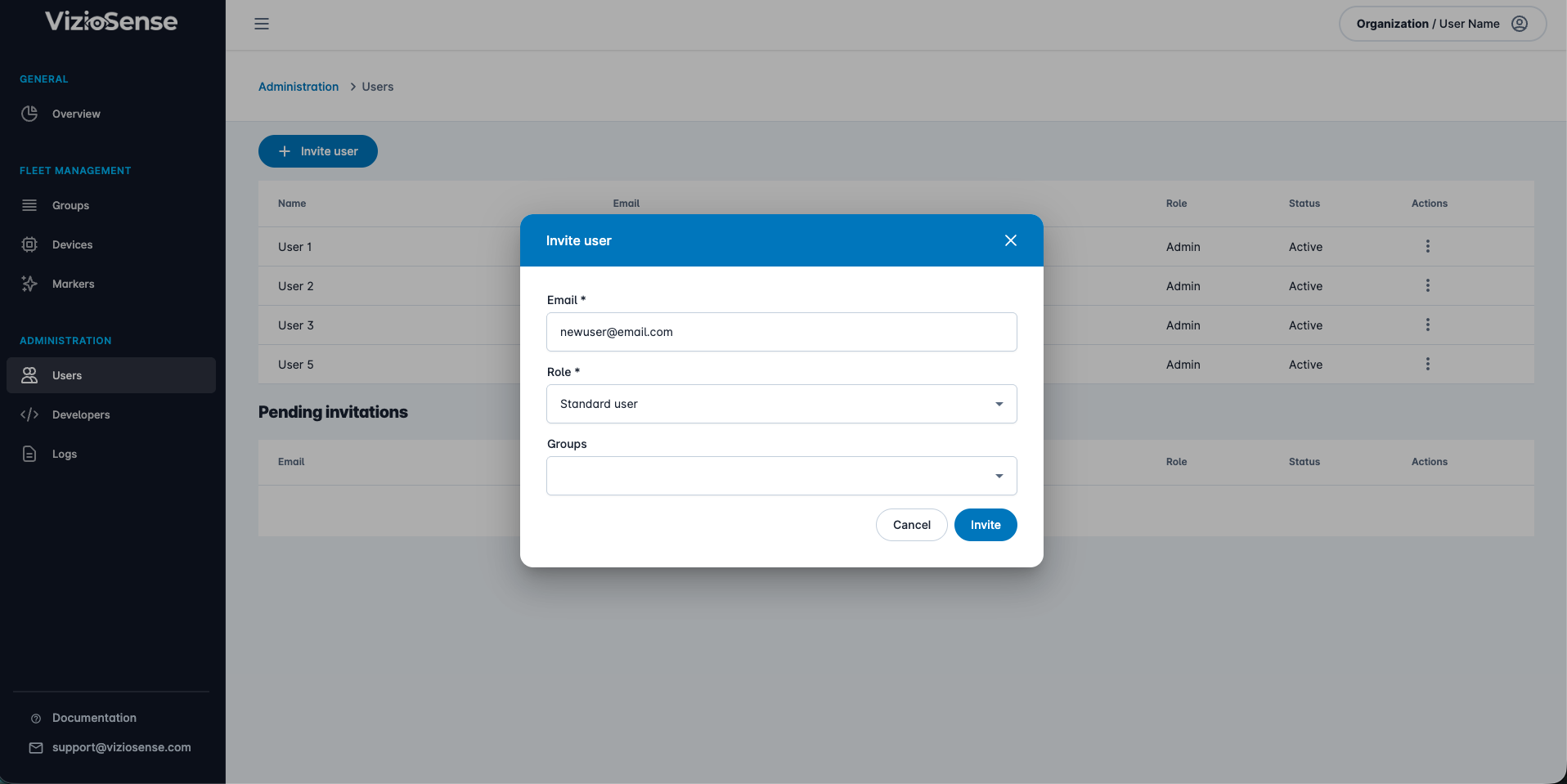Screen dimensions: 1567x784
Task: Open Developers section in sidebar
Action: (x=111, y=414)
